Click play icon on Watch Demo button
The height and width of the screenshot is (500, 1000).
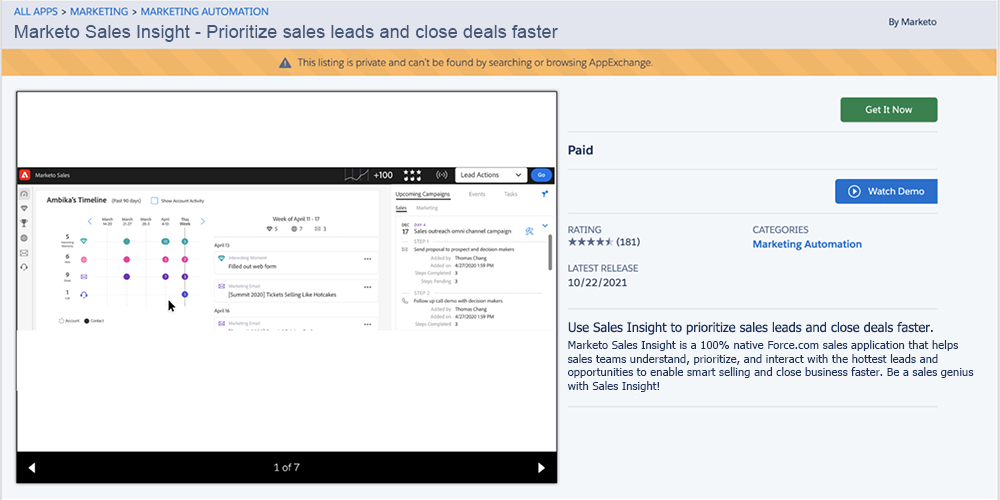click(x=854, y=191)
